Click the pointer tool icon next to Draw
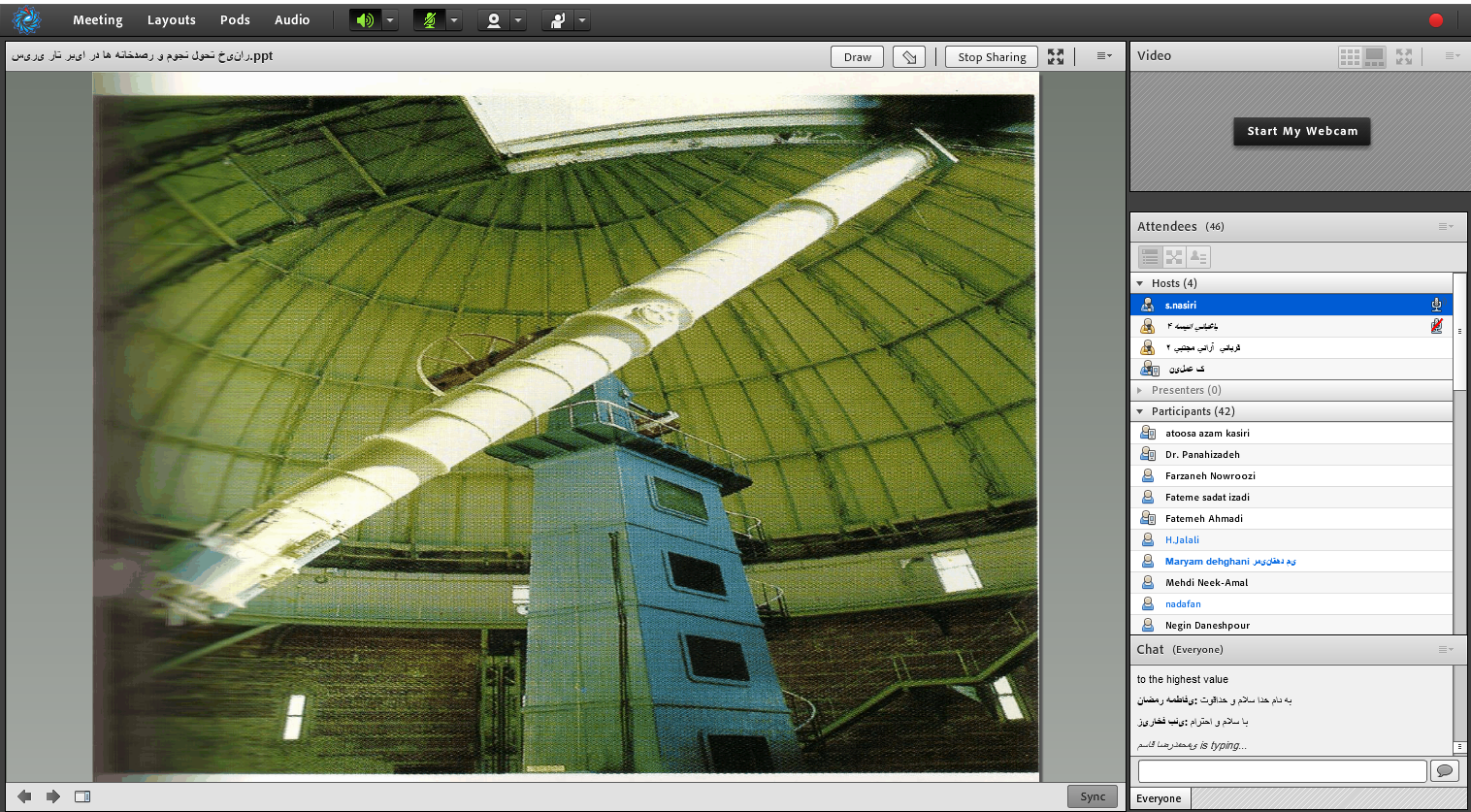 pos(909,57)
